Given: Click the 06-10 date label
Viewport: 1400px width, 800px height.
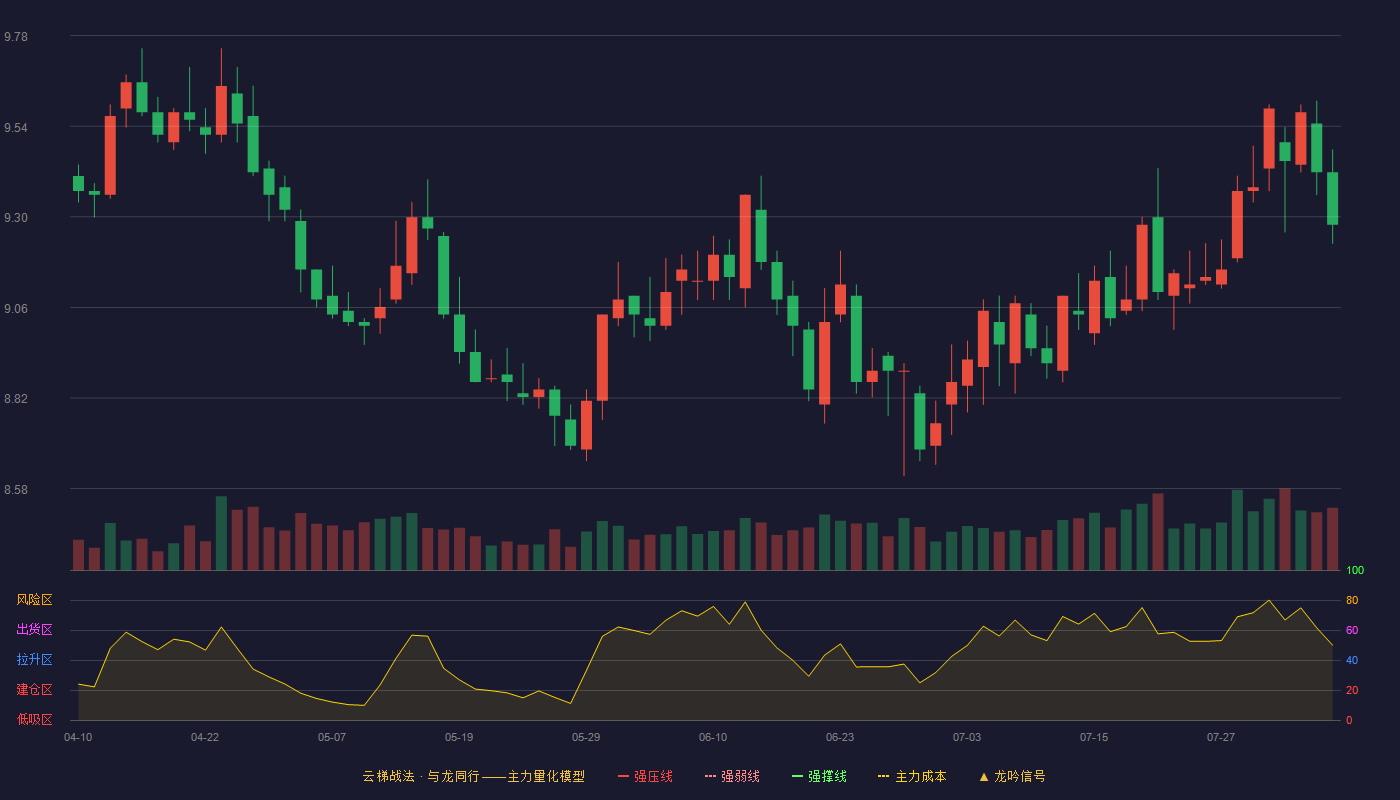Looking at the screenshot, I should pos(713,737).
